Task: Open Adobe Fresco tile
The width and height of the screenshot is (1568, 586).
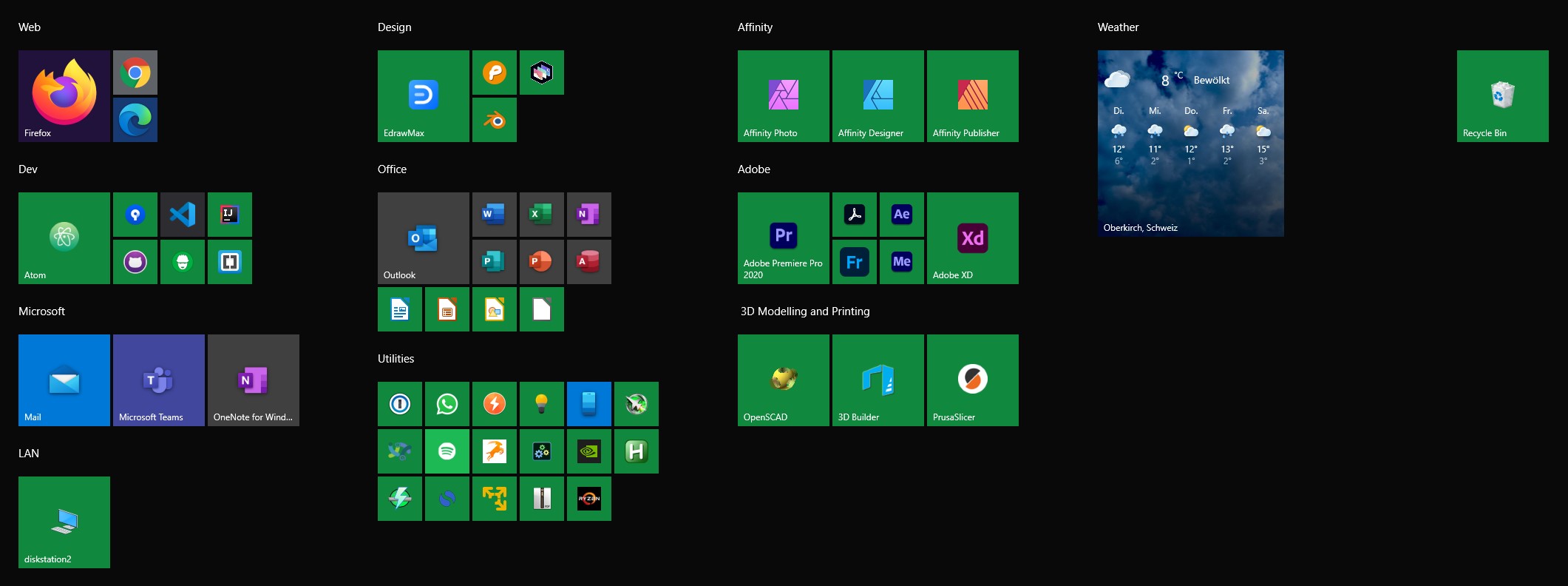Action: pos(855,262)
